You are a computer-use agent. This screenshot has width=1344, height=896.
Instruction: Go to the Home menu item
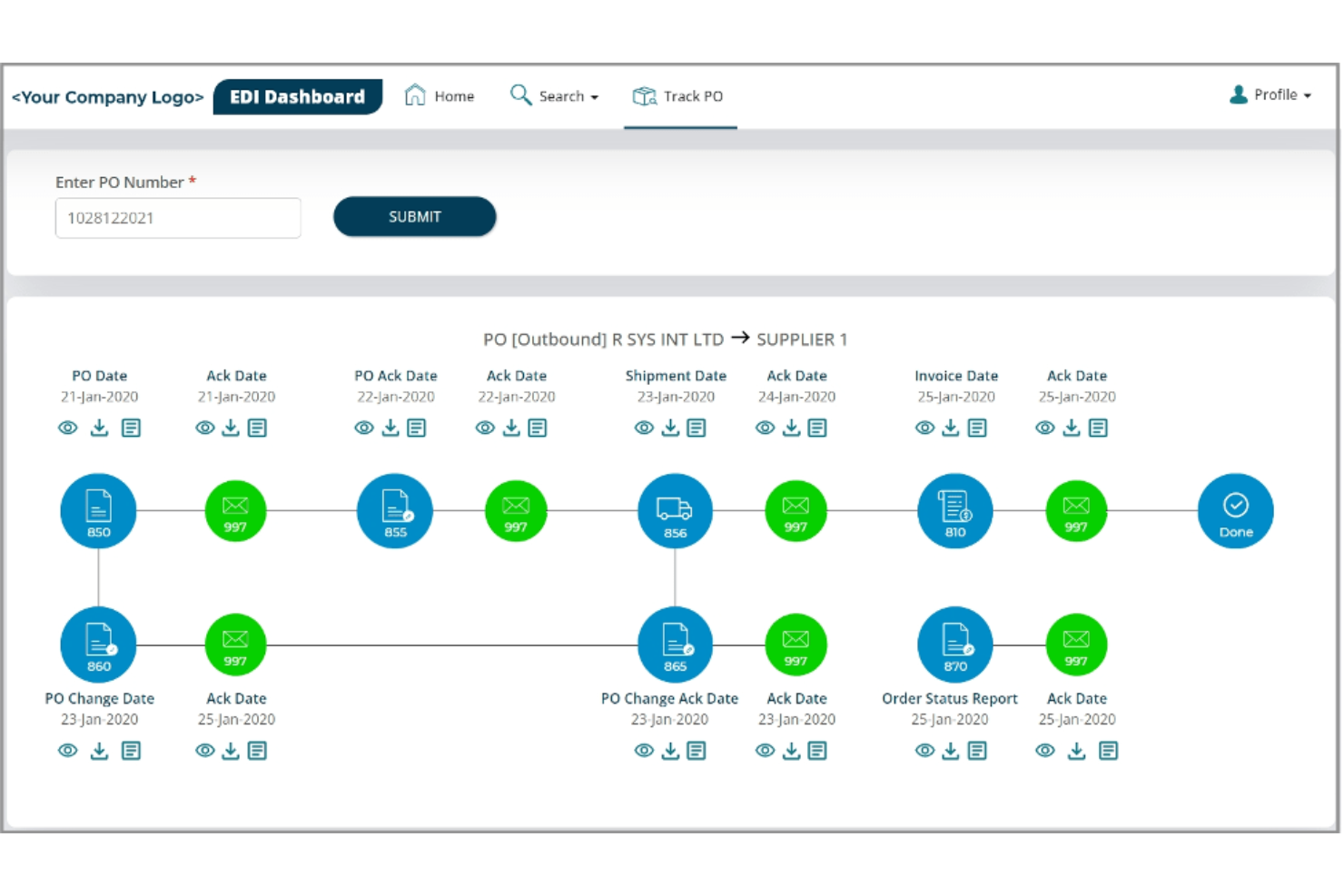pos(440,96)
